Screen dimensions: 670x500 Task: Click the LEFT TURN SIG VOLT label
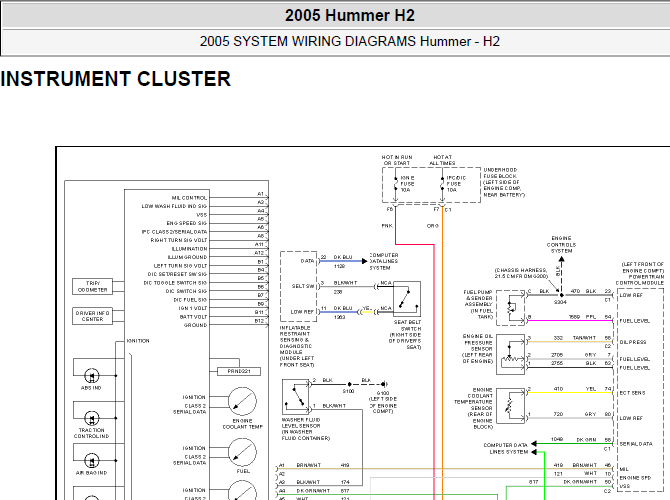point(180,266)
